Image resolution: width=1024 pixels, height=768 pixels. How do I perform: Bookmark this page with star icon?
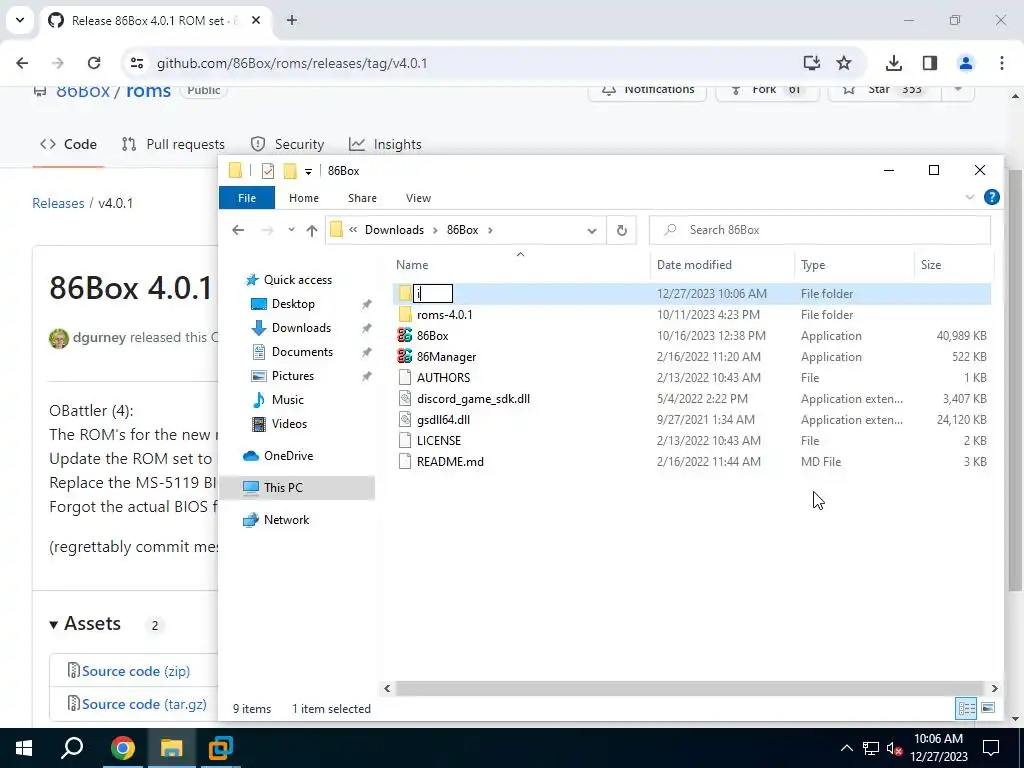(844, 63)
